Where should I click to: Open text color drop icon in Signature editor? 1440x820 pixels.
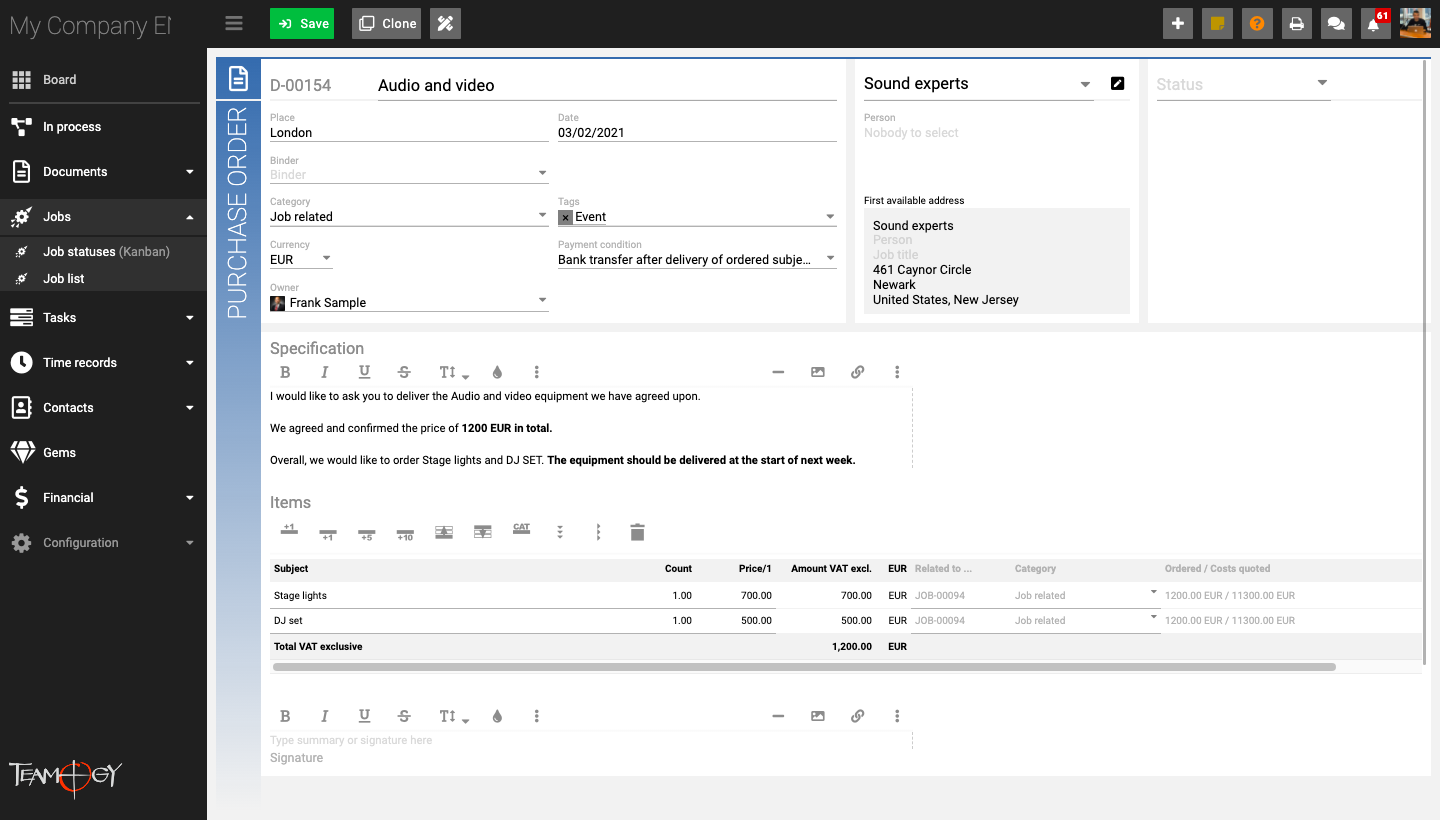(497, 716)
